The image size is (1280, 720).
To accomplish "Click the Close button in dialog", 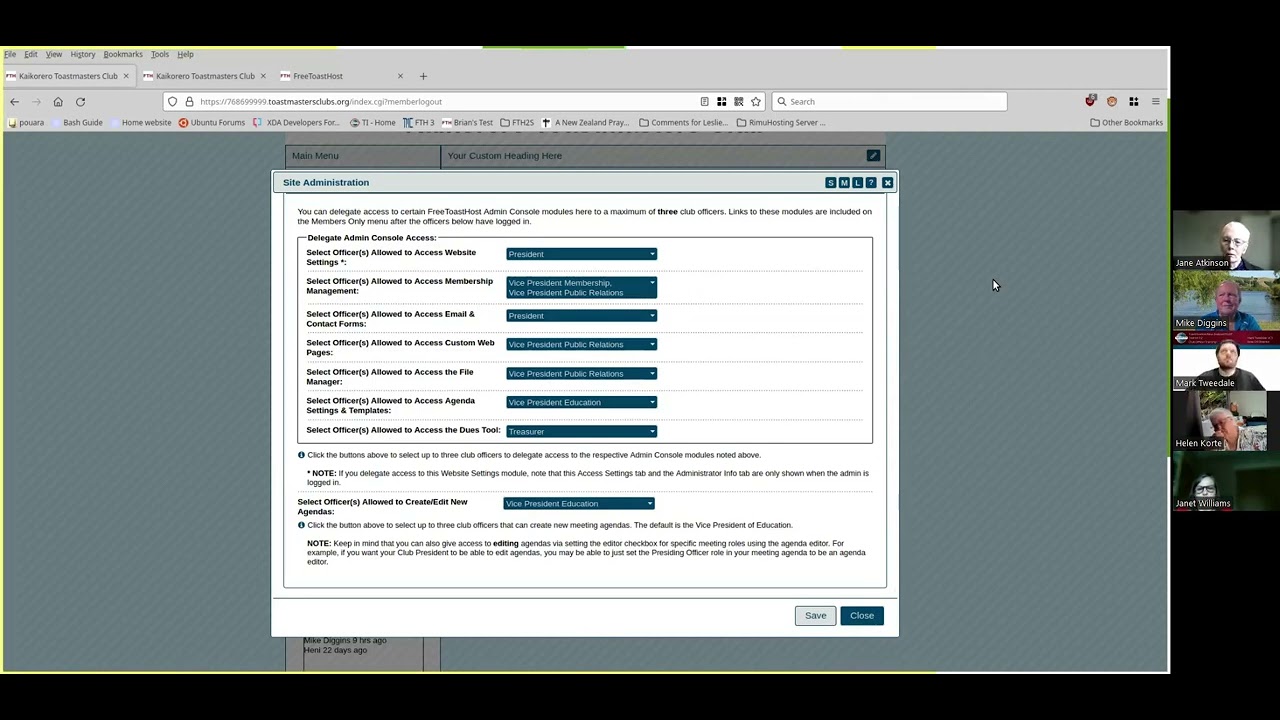I will click(x=862, y=616).
